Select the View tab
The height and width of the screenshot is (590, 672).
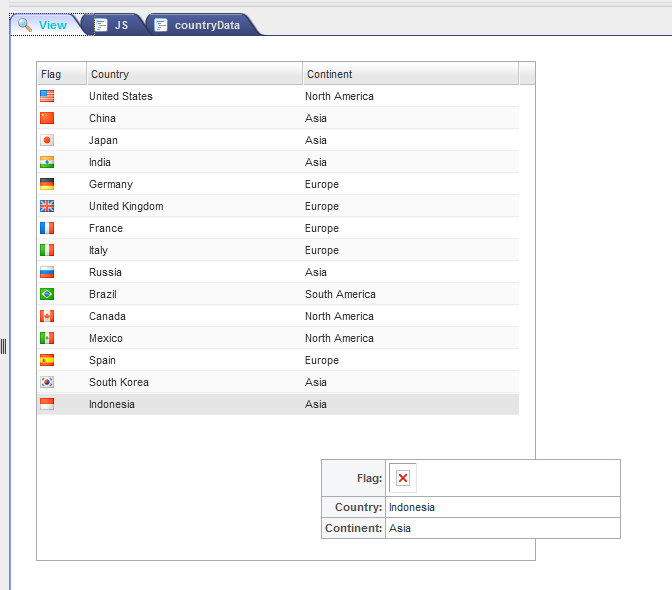pyautogui.click(x=44, y=25)
